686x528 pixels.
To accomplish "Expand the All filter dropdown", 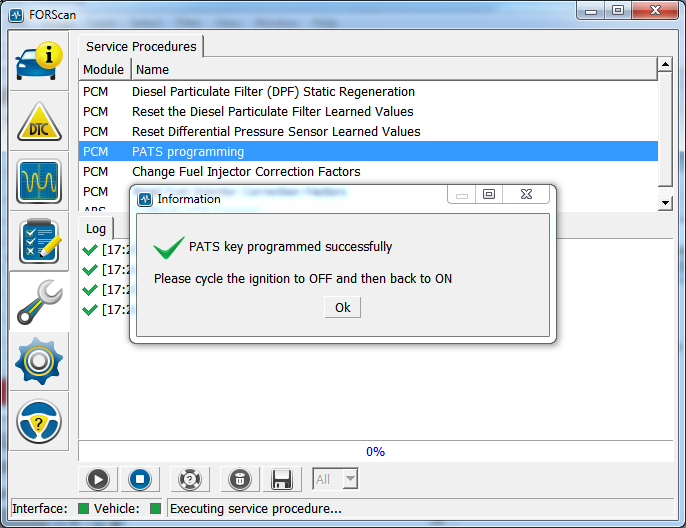I will click(349, 479).
